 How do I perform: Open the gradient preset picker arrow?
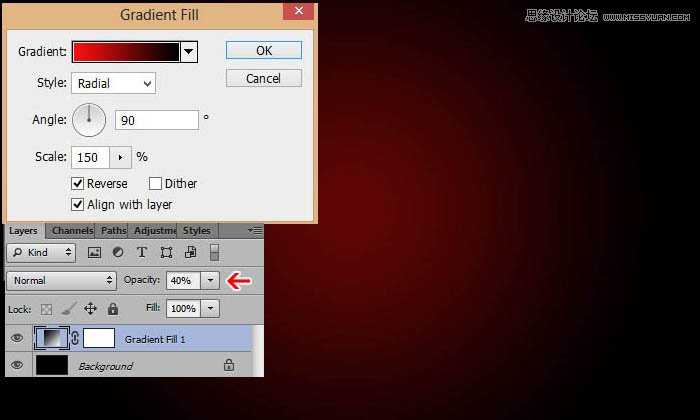189,52
